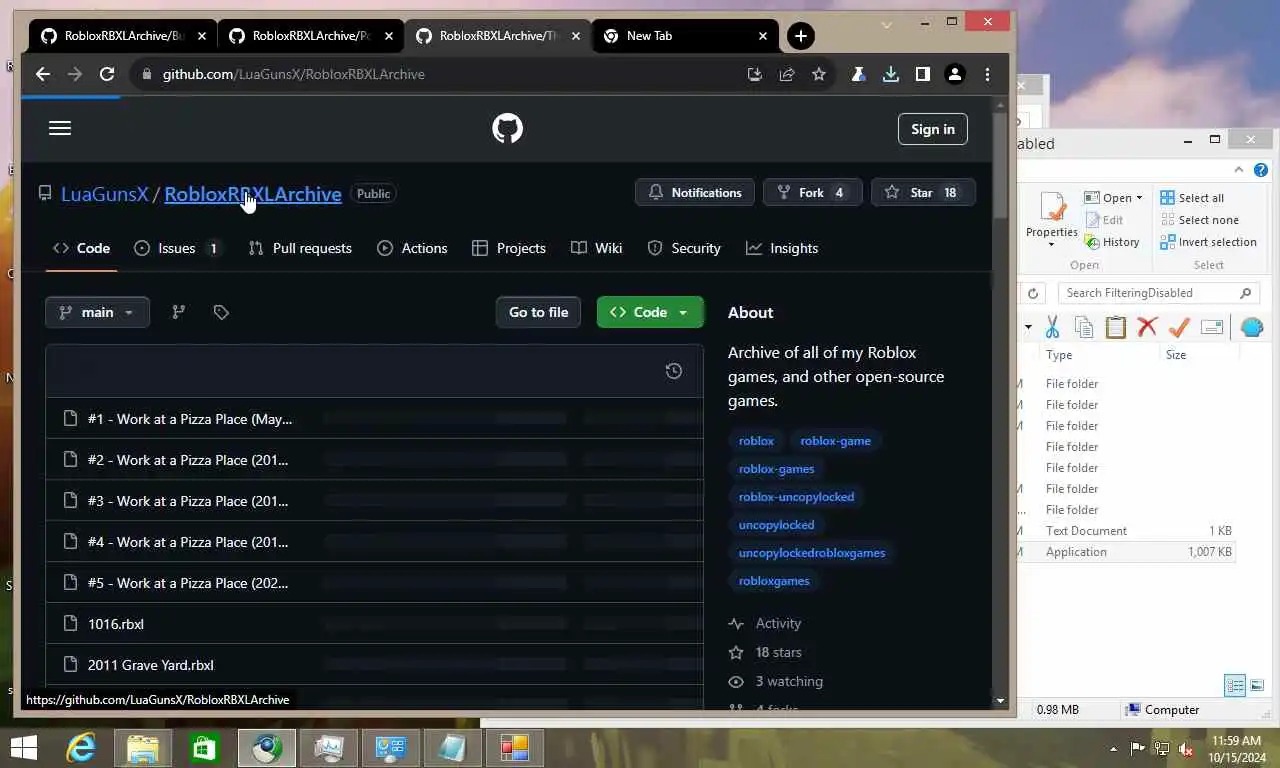
Task: Toggle the browser side panel icon
Action: pyautogui.click(x=922, y=74)
